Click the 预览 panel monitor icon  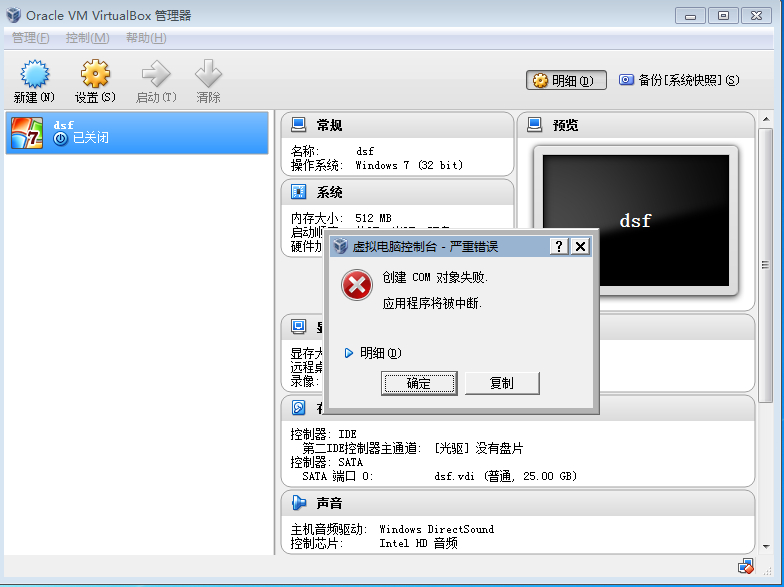(534, 124)
